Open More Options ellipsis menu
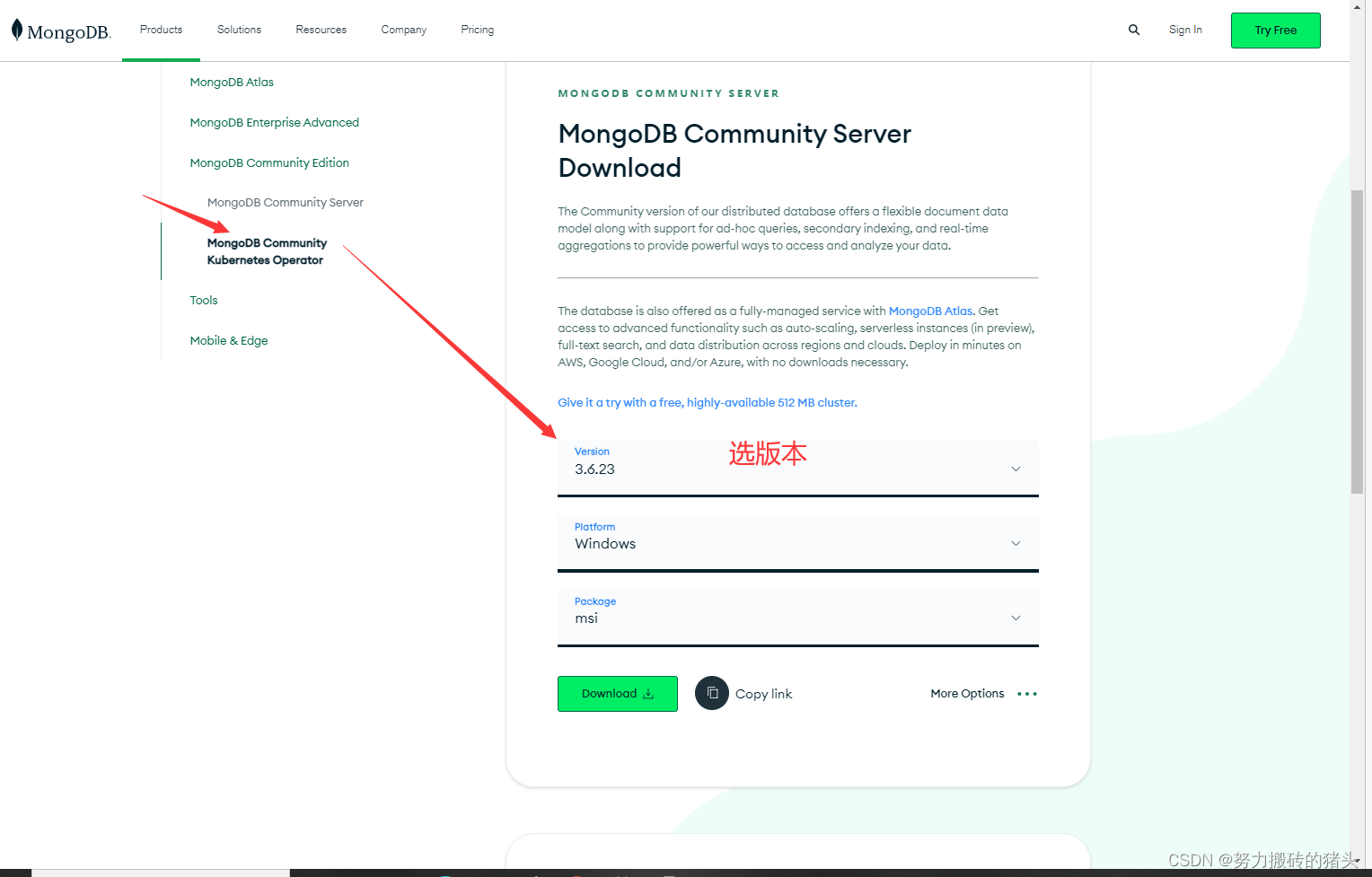This screenshot has height=877, width=1372. (x=1027, y=693)
